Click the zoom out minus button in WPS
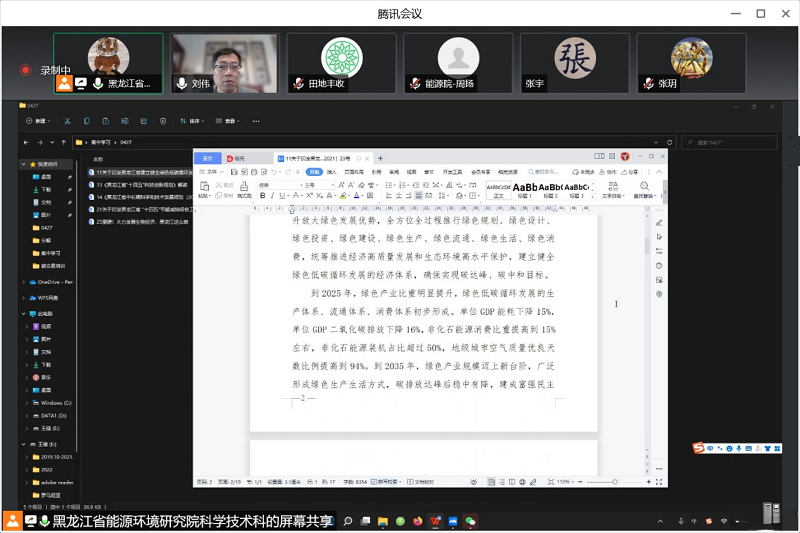This screenshot has height=533, width=800. [x=580, y=481]
